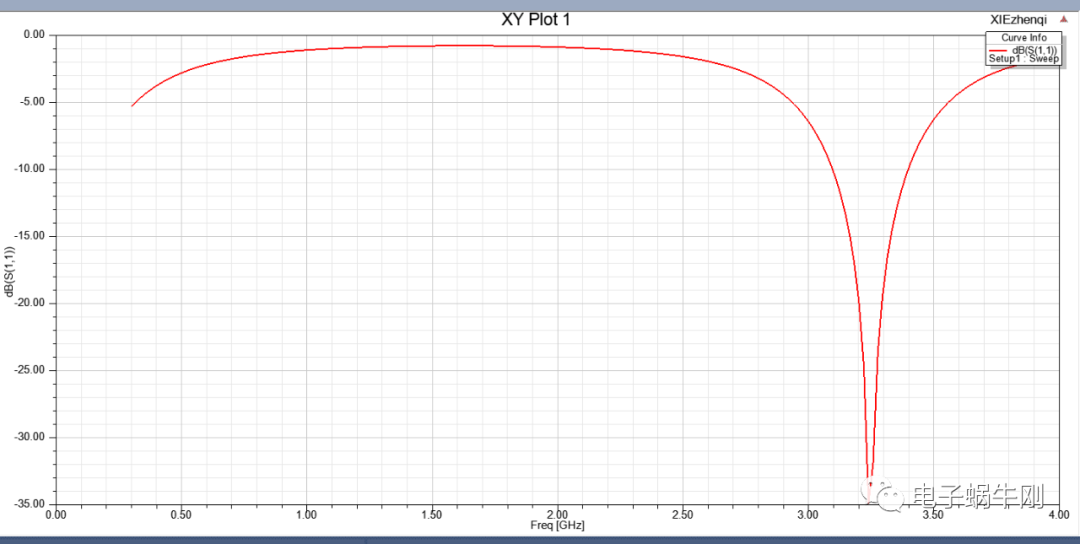
Task: Click the resonance dip minimum of the curve
Action: click(870, 485)
